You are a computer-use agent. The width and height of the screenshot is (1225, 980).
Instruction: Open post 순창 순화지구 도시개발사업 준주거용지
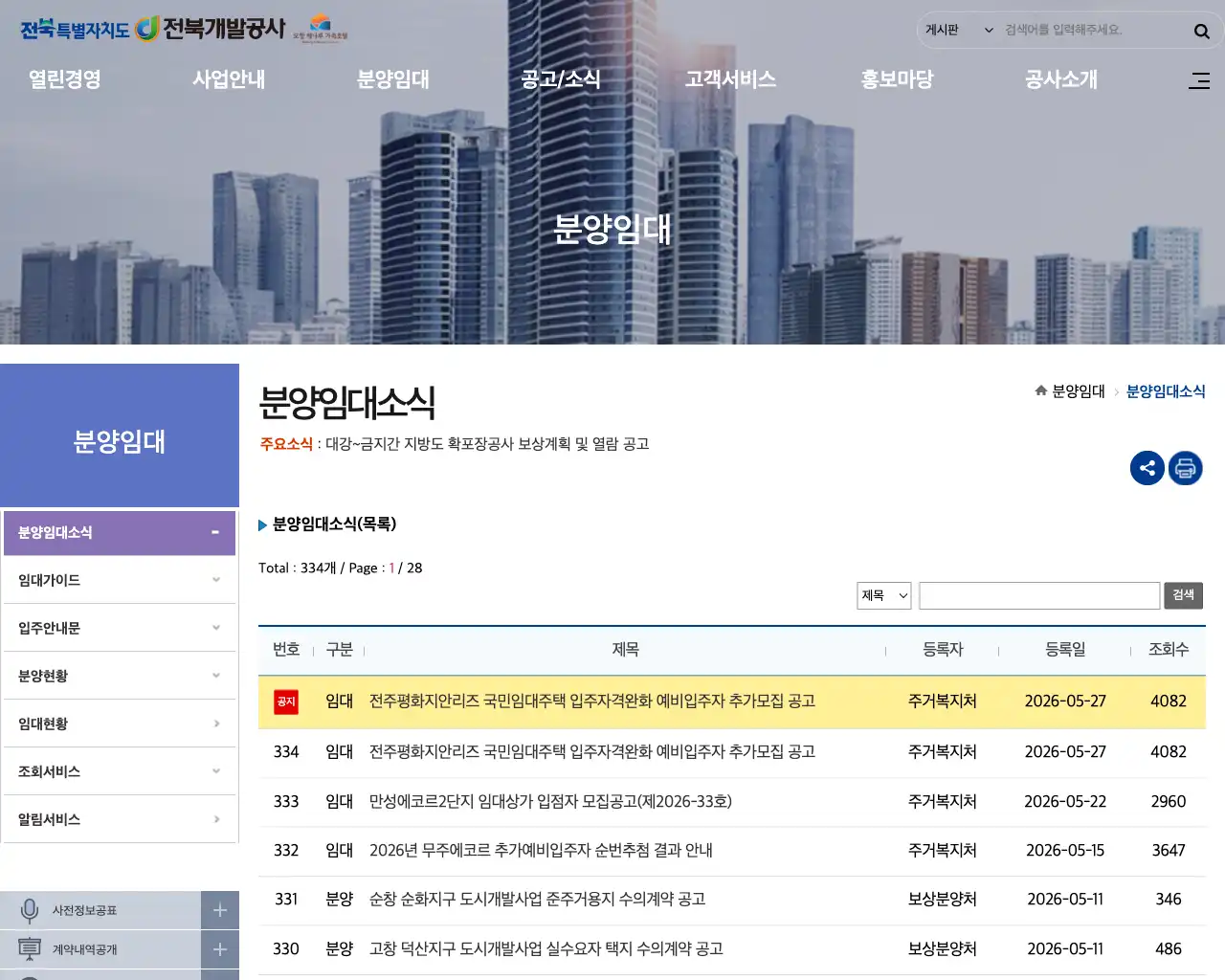click(x=537, y=900)
